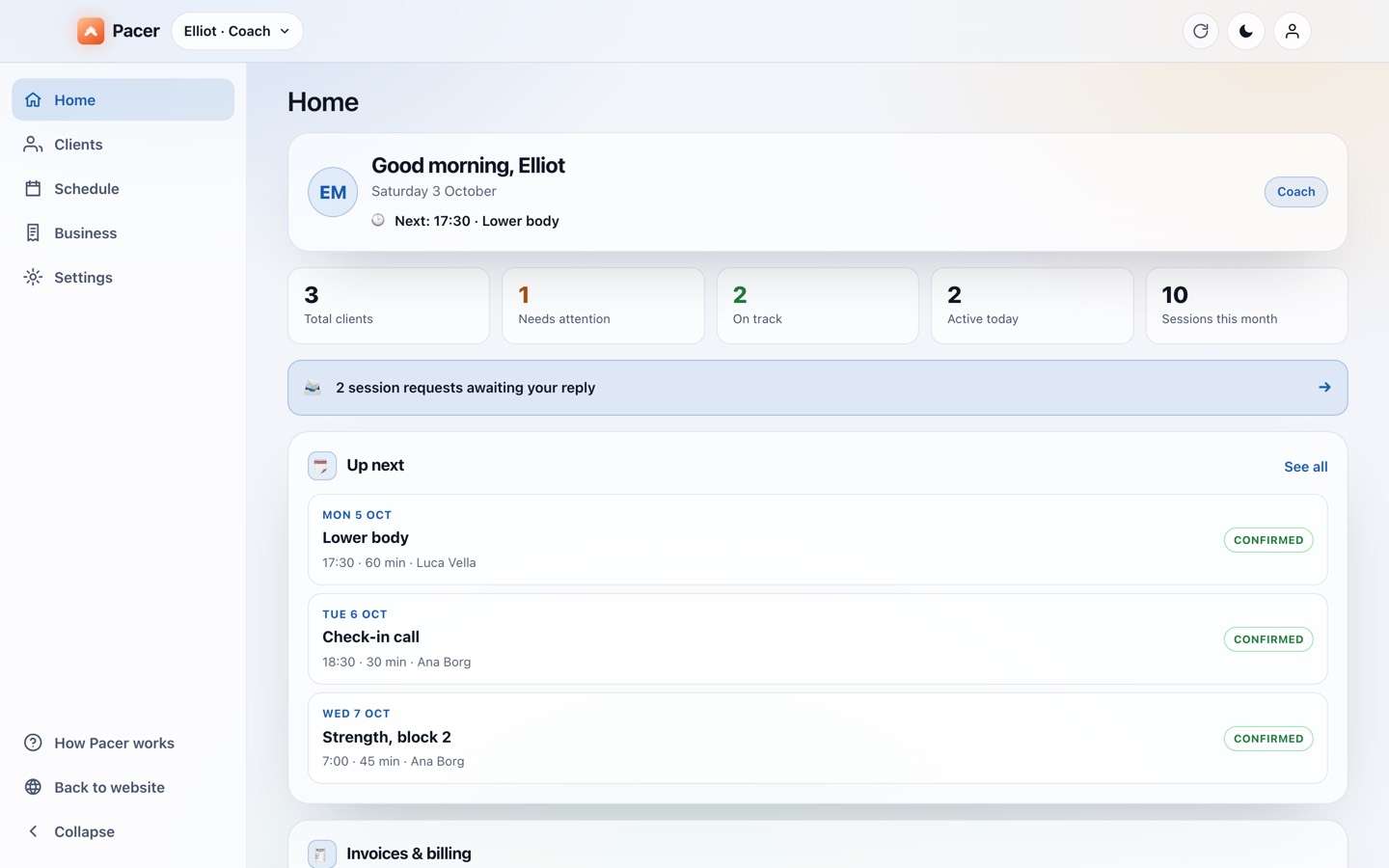Open the Elliot · Coach role dropdown
The width and height of the screenshot is (1389, 868).
point(237,31)
